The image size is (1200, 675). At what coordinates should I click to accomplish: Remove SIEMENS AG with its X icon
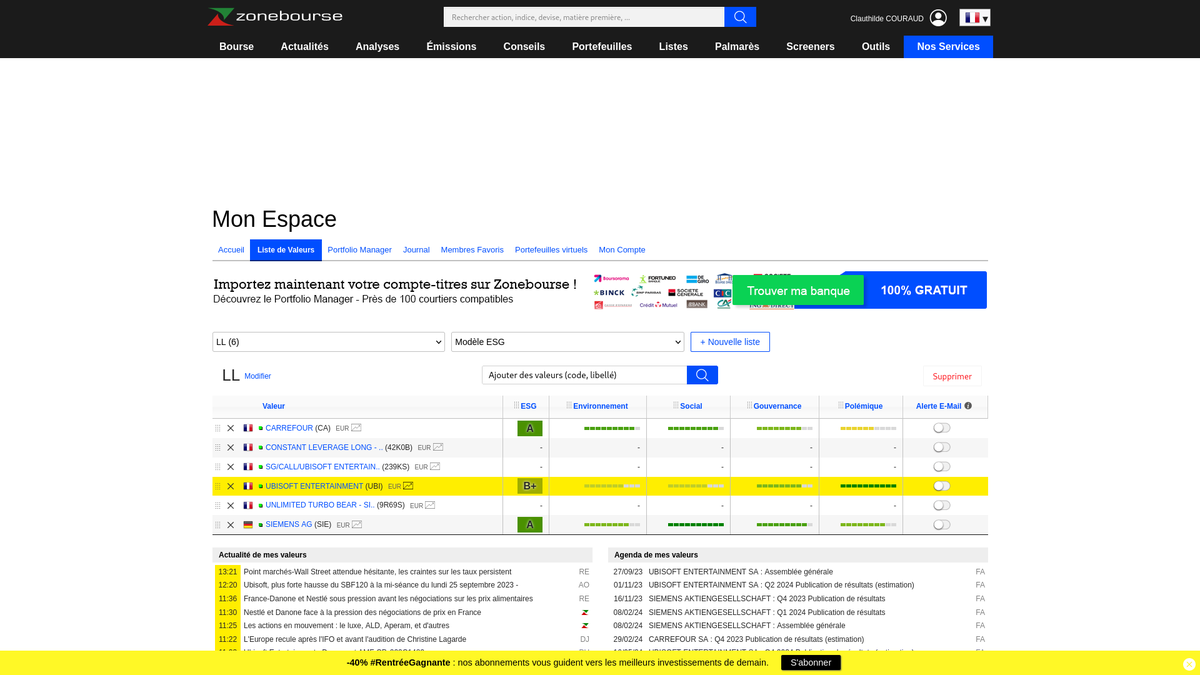point(230,525)
